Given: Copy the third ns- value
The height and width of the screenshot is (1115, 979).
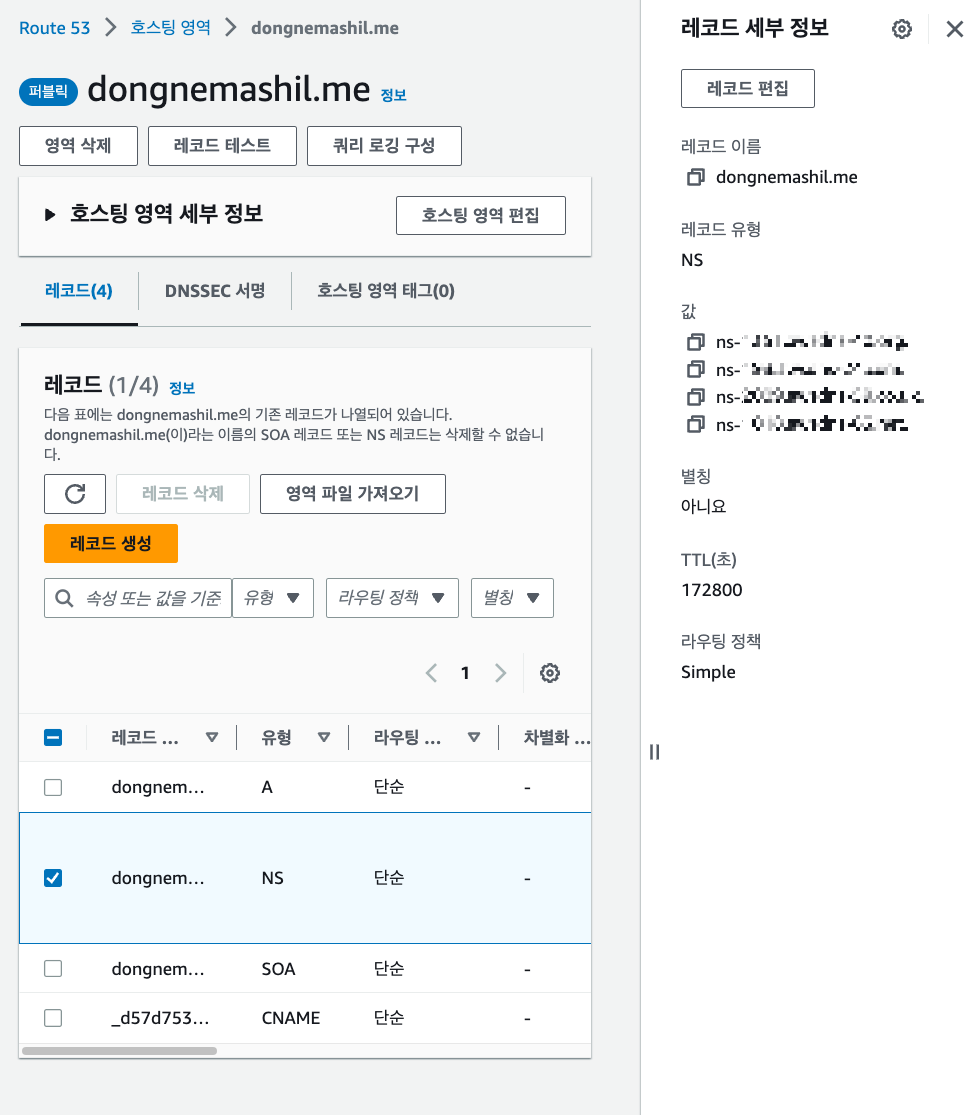Looking at the screenshot, I should point(695,397).
